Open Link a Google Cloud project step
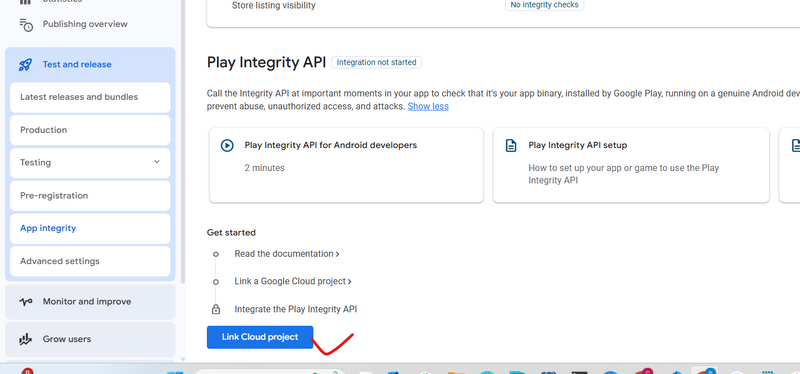Viewport: 800px width, 374px height. (x=293, y=281)
